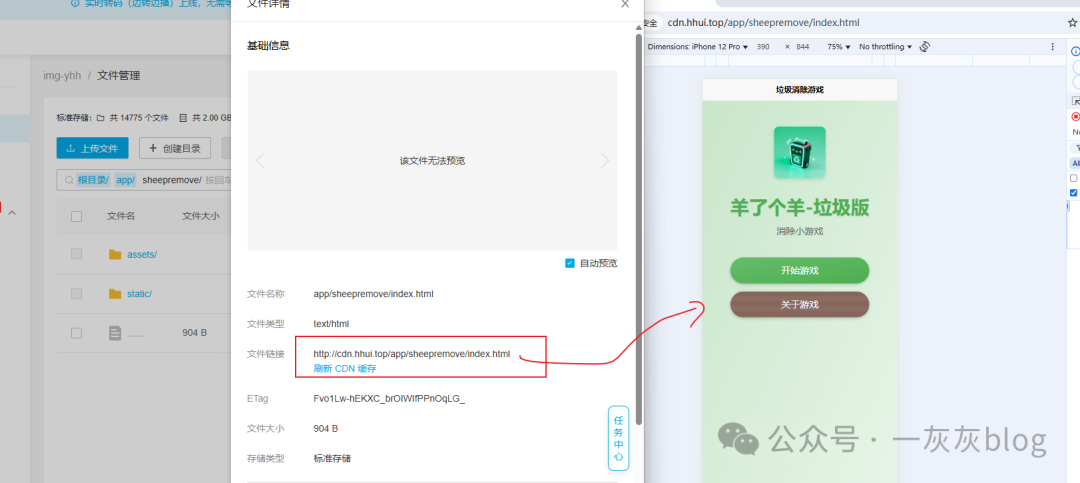This screenshot has height=483, width=1080.
Task: Open the device toolbar three-dot menu
Action: point(1052,47)
